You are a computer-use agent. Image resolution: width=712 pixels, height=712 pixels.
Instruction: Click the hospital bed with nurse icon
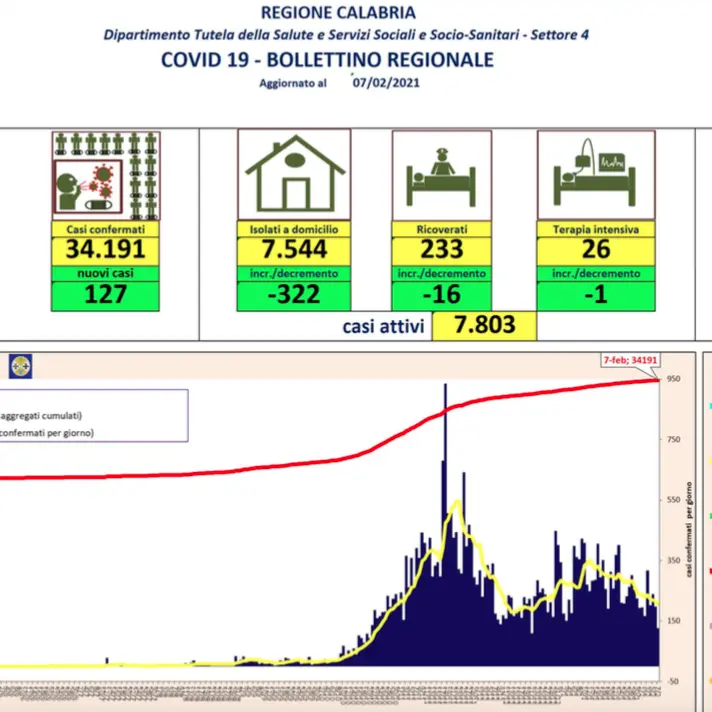[x=439, y=176]
